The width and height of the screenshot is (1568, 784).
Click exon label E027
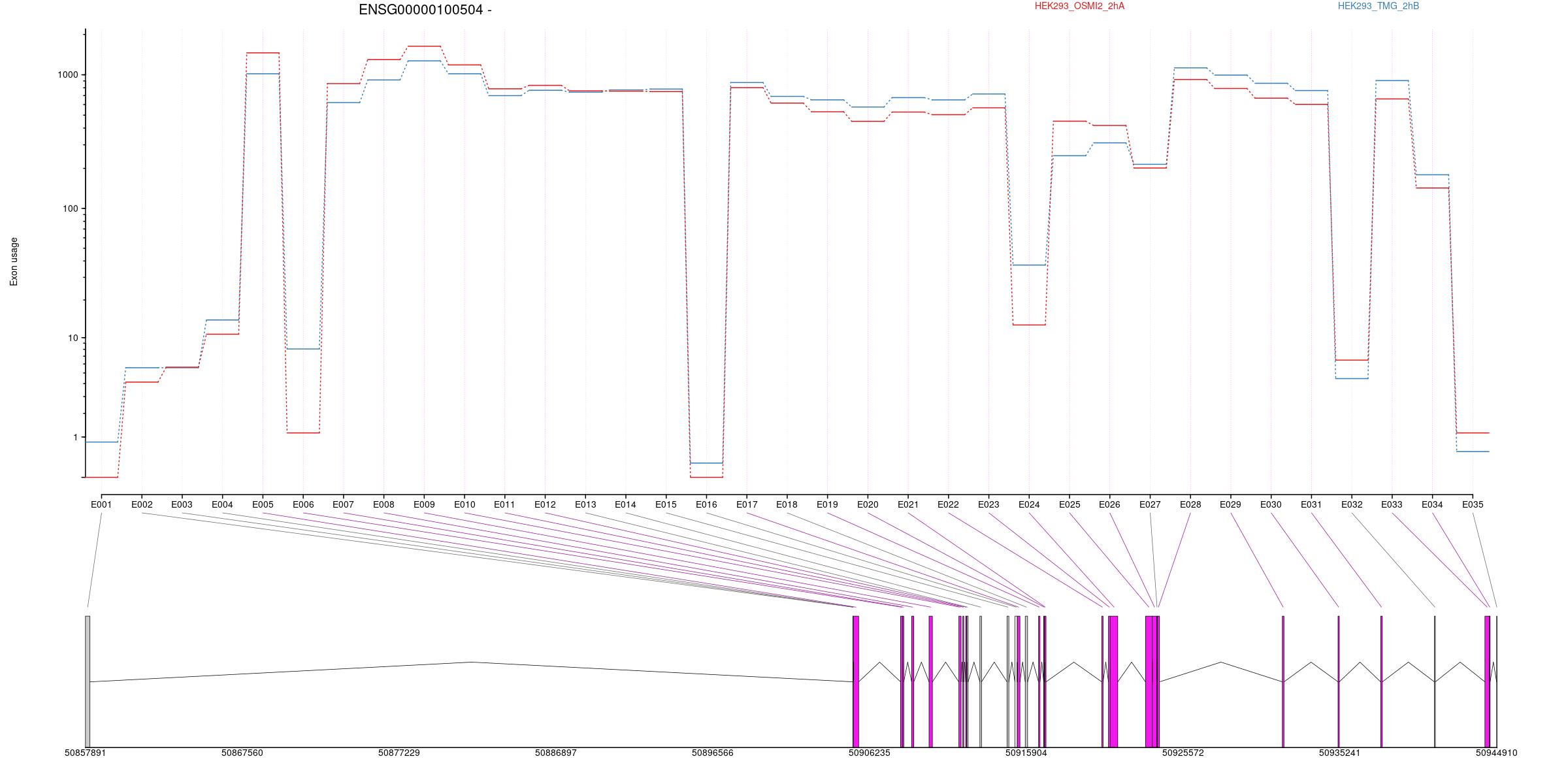1150,504
